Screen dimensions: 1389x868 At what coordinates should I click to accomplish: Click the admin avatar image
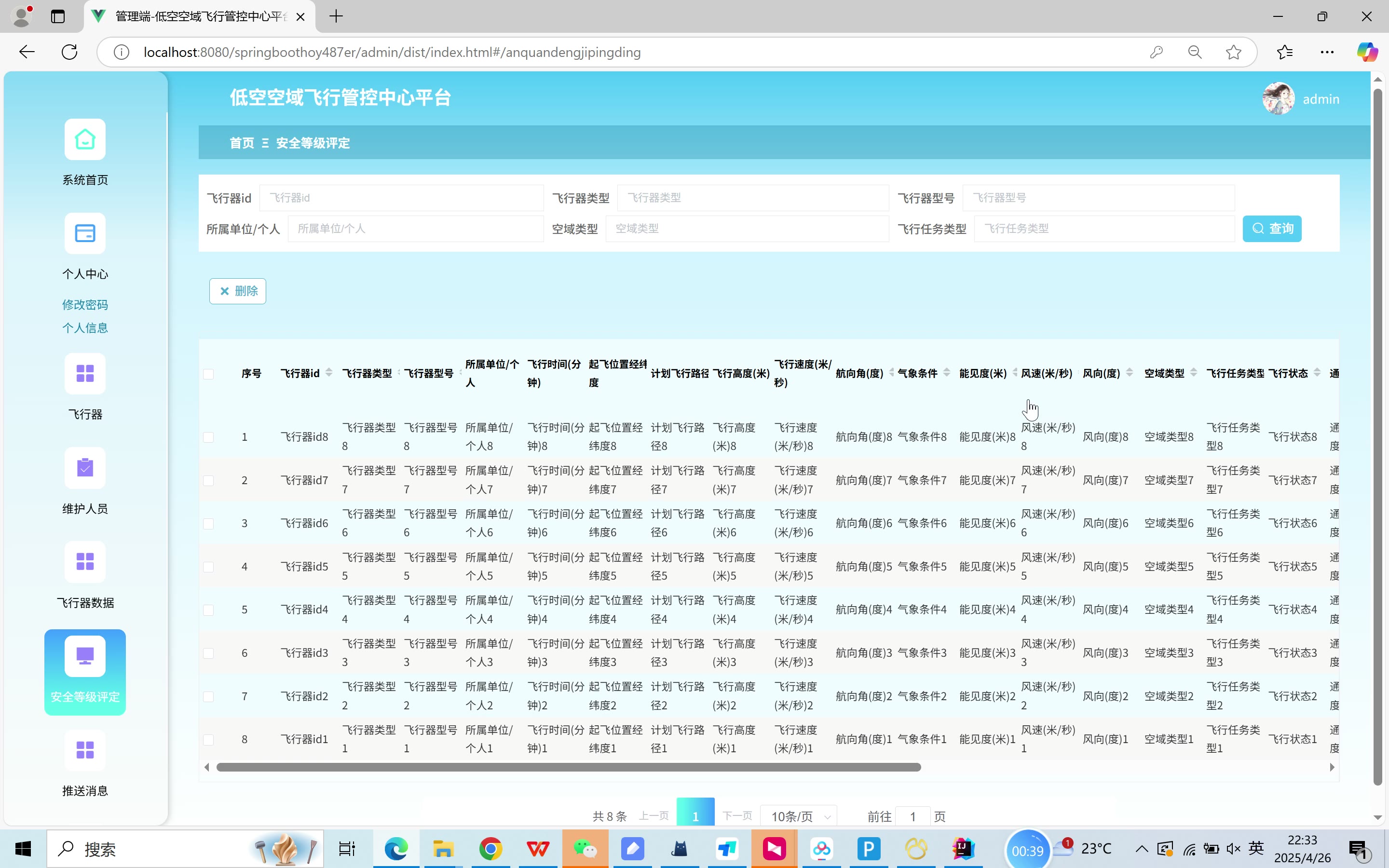1278,99
